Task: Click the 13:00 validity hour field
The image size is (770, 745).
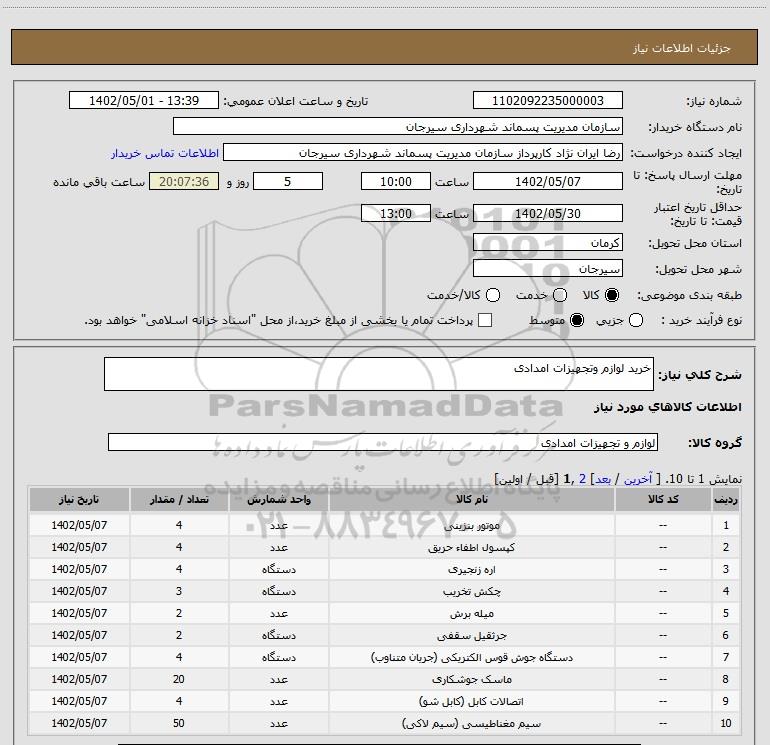Action: [x=396, y=213]
